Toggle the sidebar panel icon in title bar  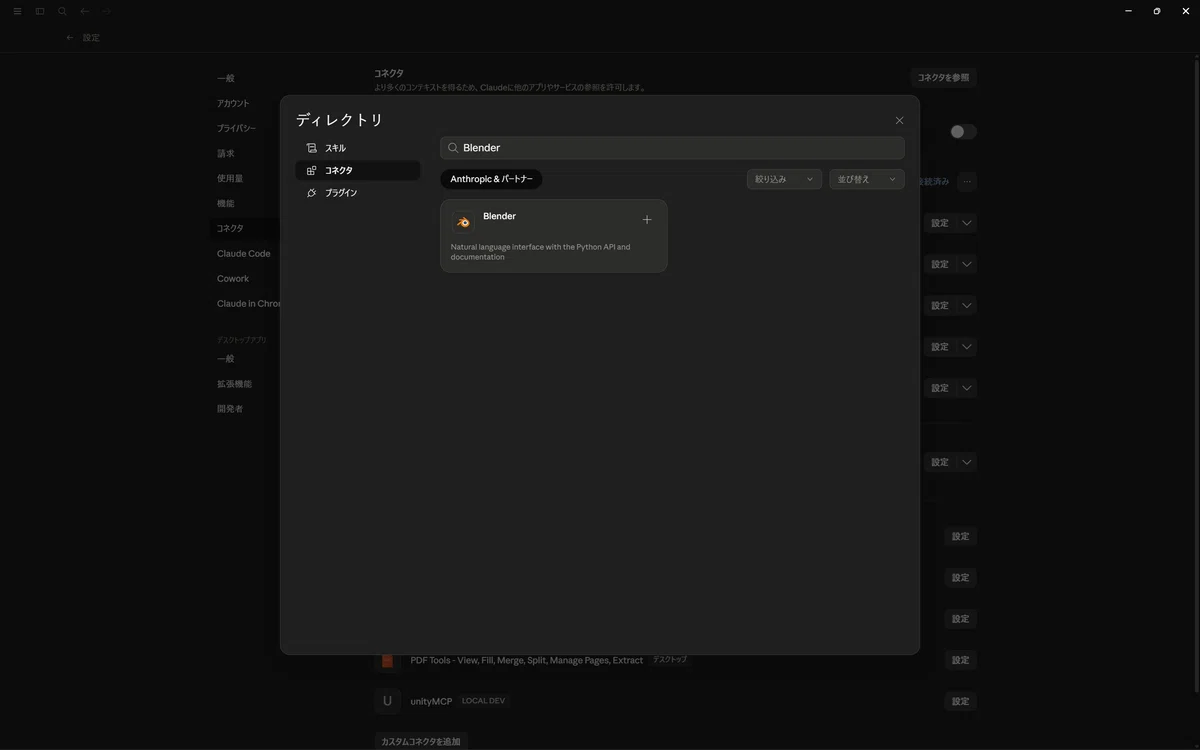(40, 11)
